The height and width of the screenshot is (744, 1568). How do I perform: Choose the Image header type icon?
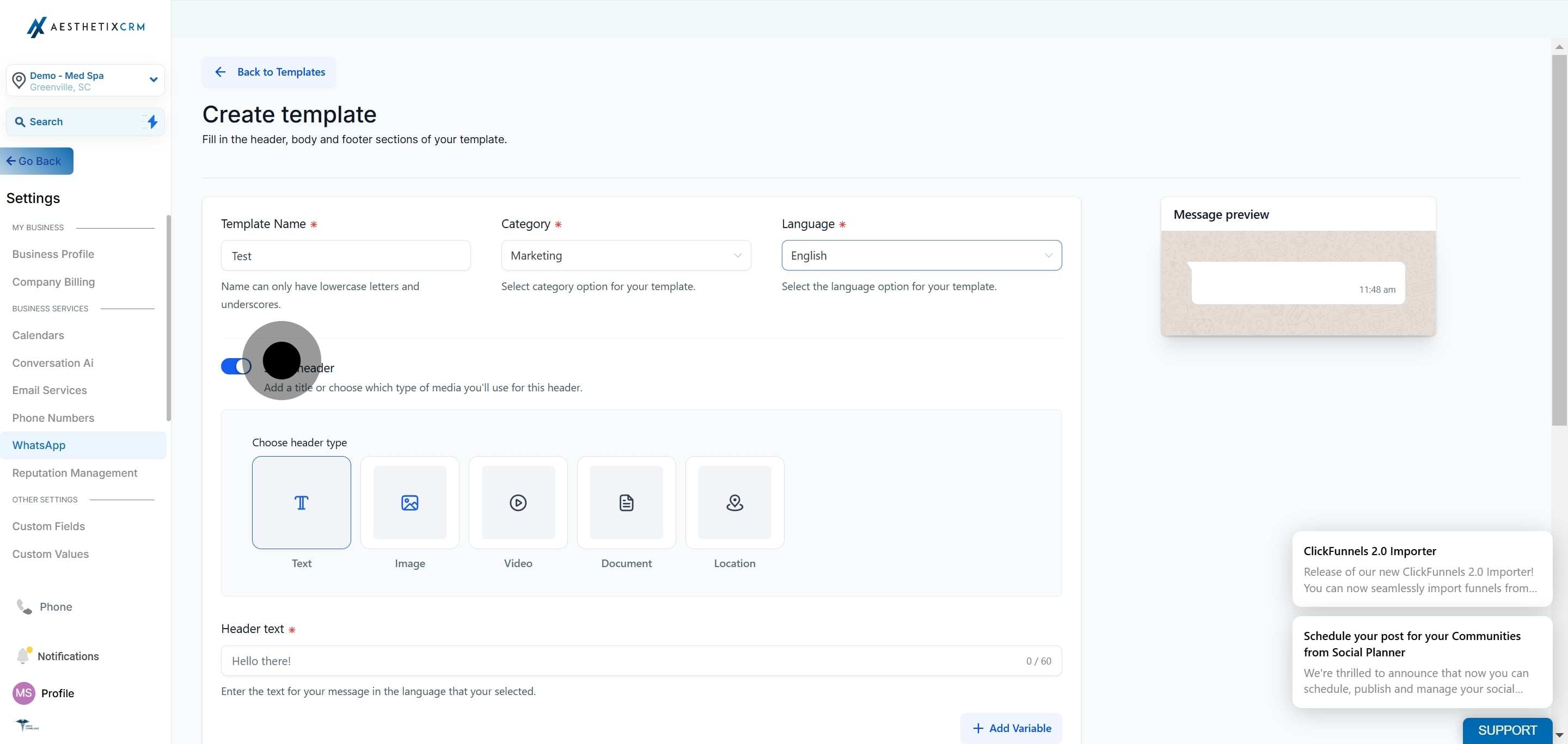click(x=409, y=502)
